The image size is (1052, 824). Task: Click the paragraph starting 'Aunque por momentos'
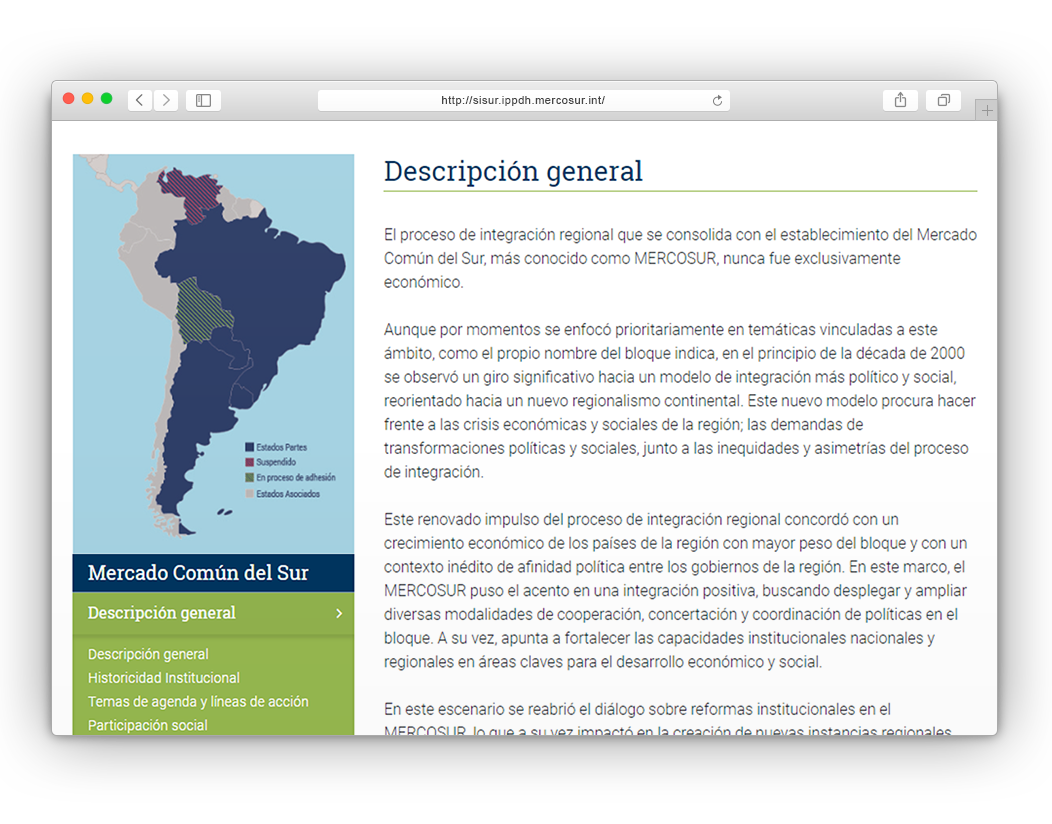680,401
